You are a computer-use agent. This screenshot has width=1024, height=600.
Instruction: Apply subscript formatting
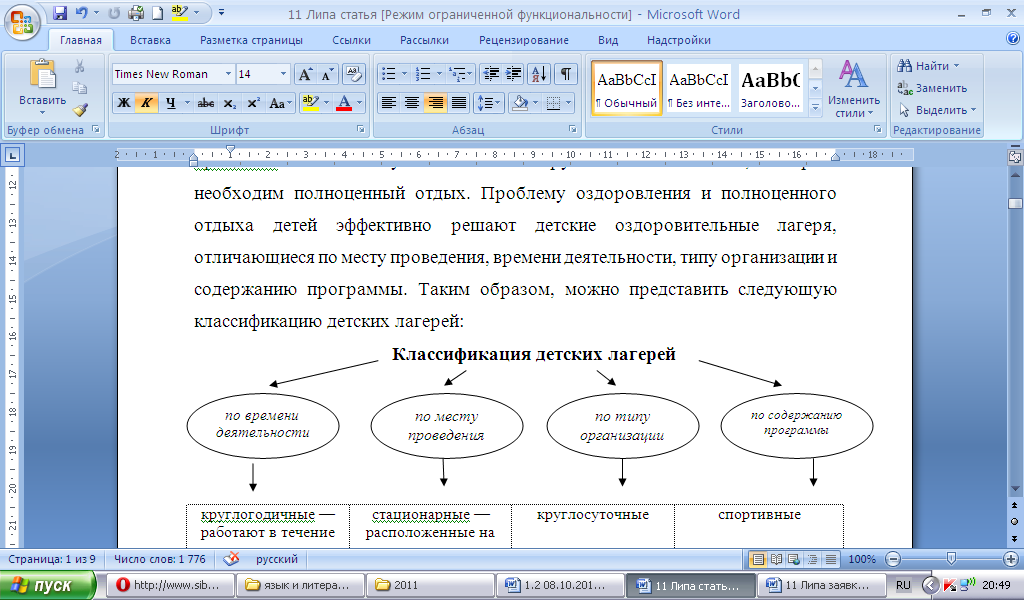tap(230, 103)
